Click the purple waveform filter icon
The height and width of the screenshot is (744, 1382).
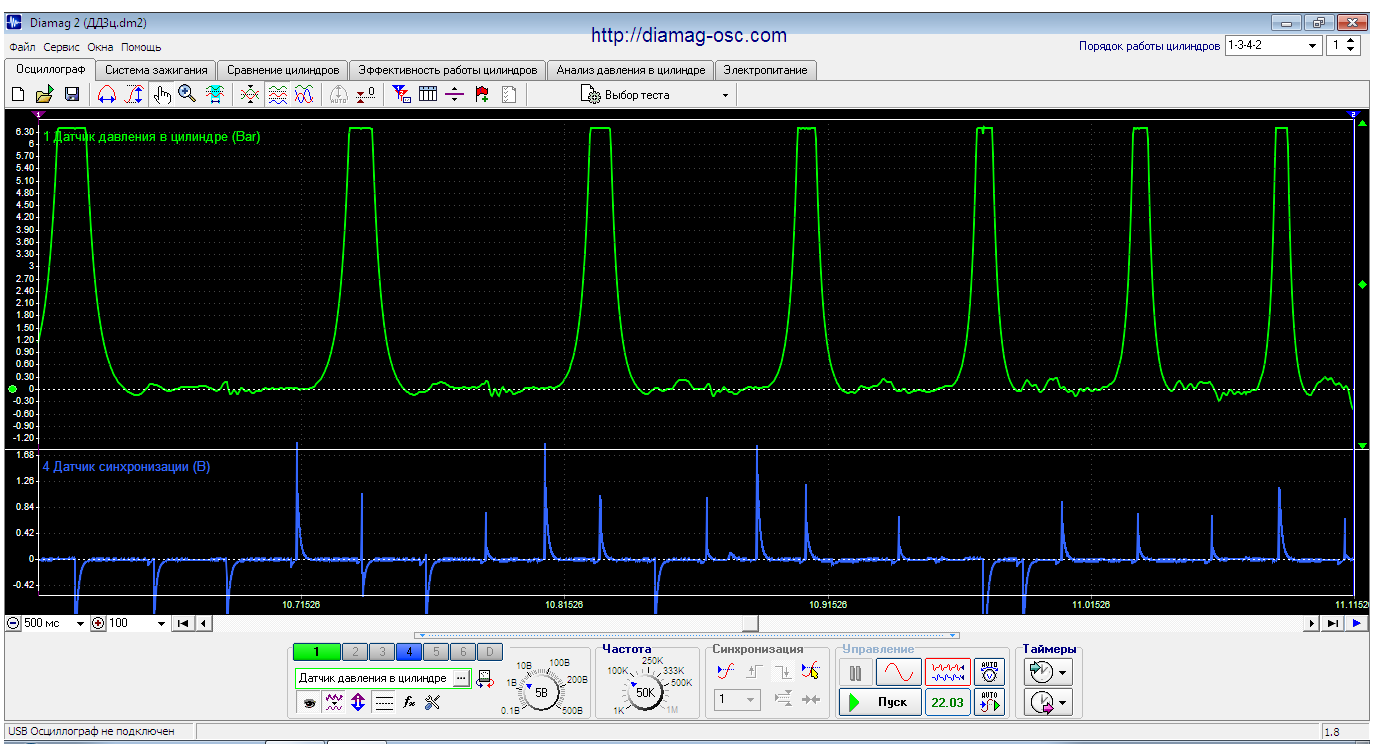click(334, 703)
